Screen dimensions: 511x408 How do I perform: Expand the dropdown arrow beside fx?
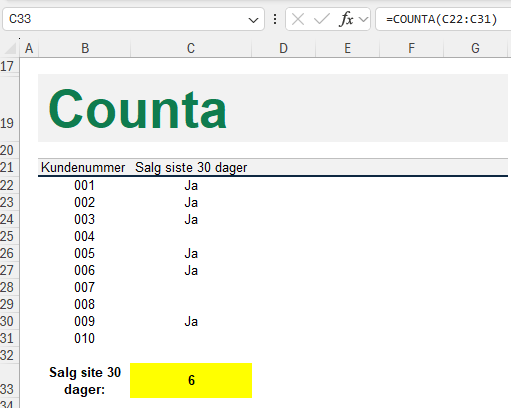coord(363,19)
